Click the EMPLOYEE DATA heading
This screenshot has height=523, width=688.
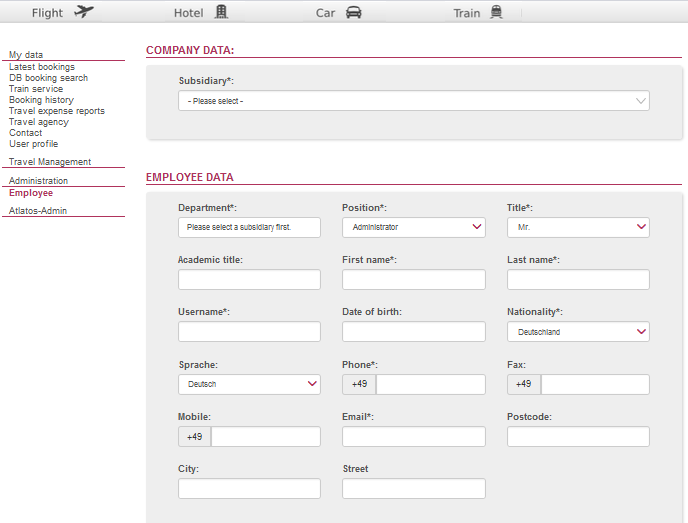tap(190, 177)
